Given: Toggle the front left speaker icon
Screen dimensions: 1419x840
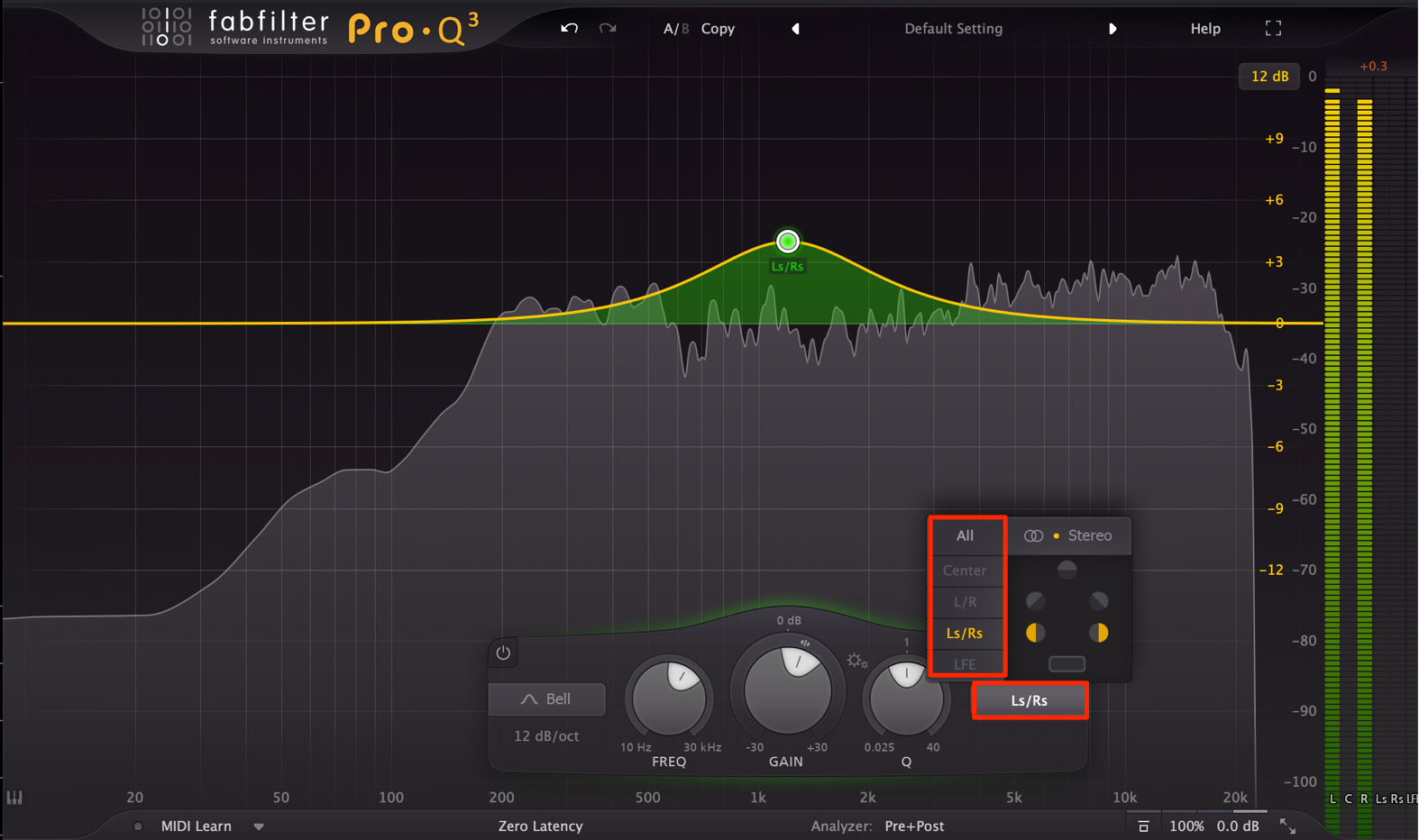Looking at the screenshot, I should 1036,601.
